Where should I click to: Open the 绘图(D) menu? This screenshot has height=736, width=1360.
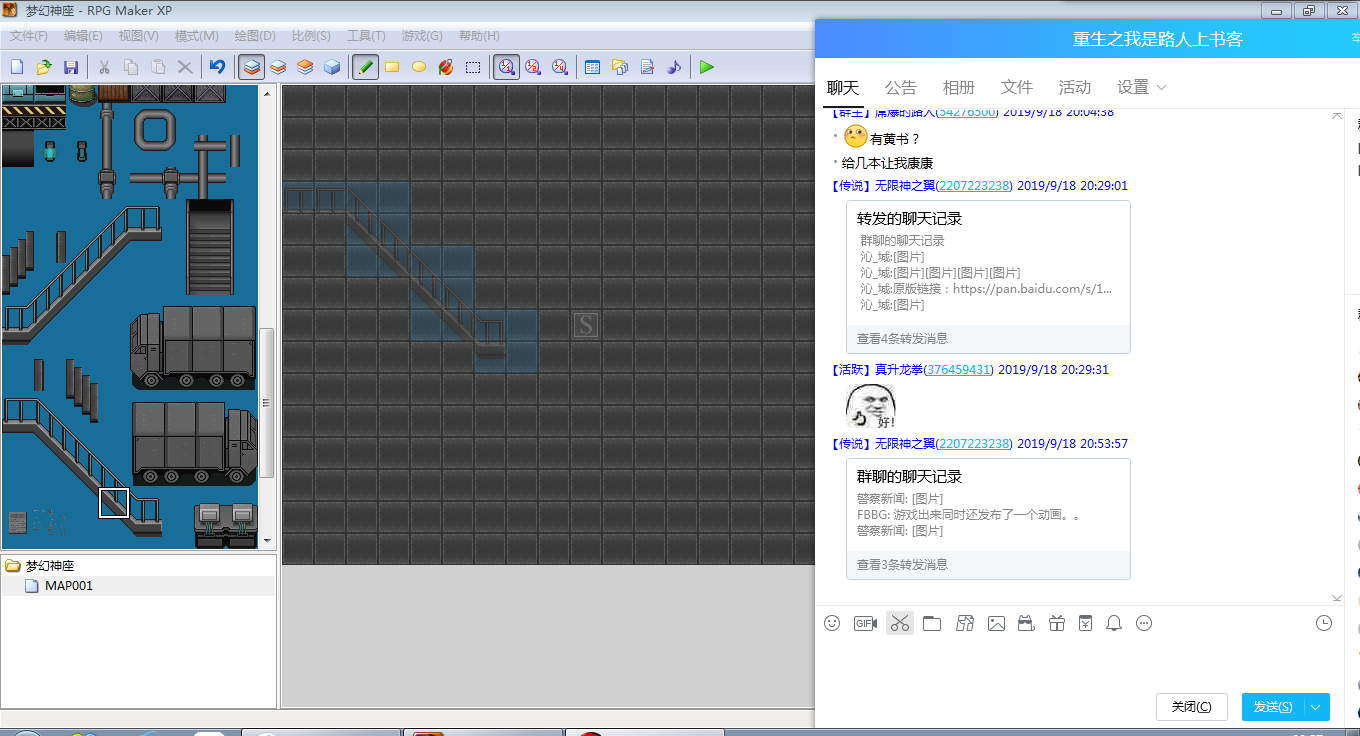tap(255, 36)
